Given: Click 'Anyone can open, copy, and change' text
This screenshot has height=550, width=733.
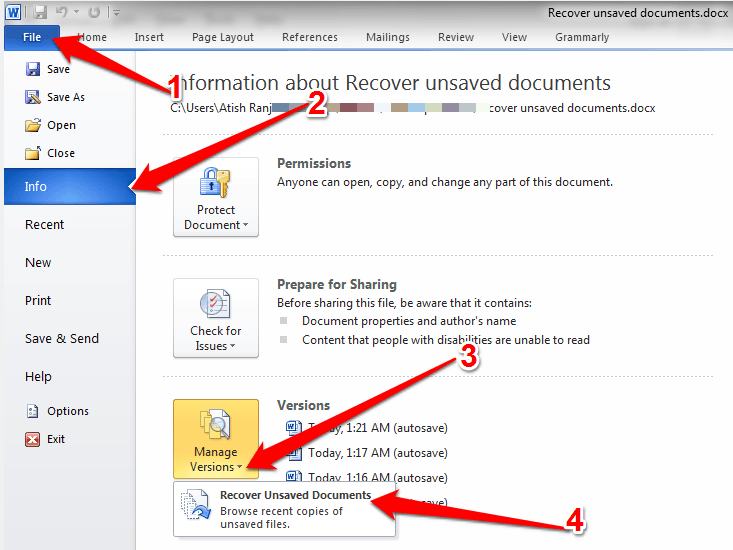Looking at the screenshot, I should pyautogui.click(x=445, y=182).
